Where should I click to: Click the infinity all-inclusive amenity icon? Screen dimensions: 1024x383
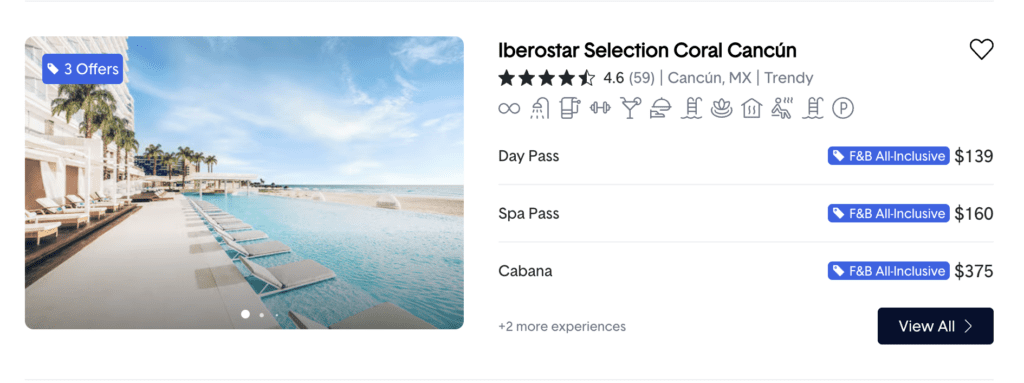pos(509,108)
